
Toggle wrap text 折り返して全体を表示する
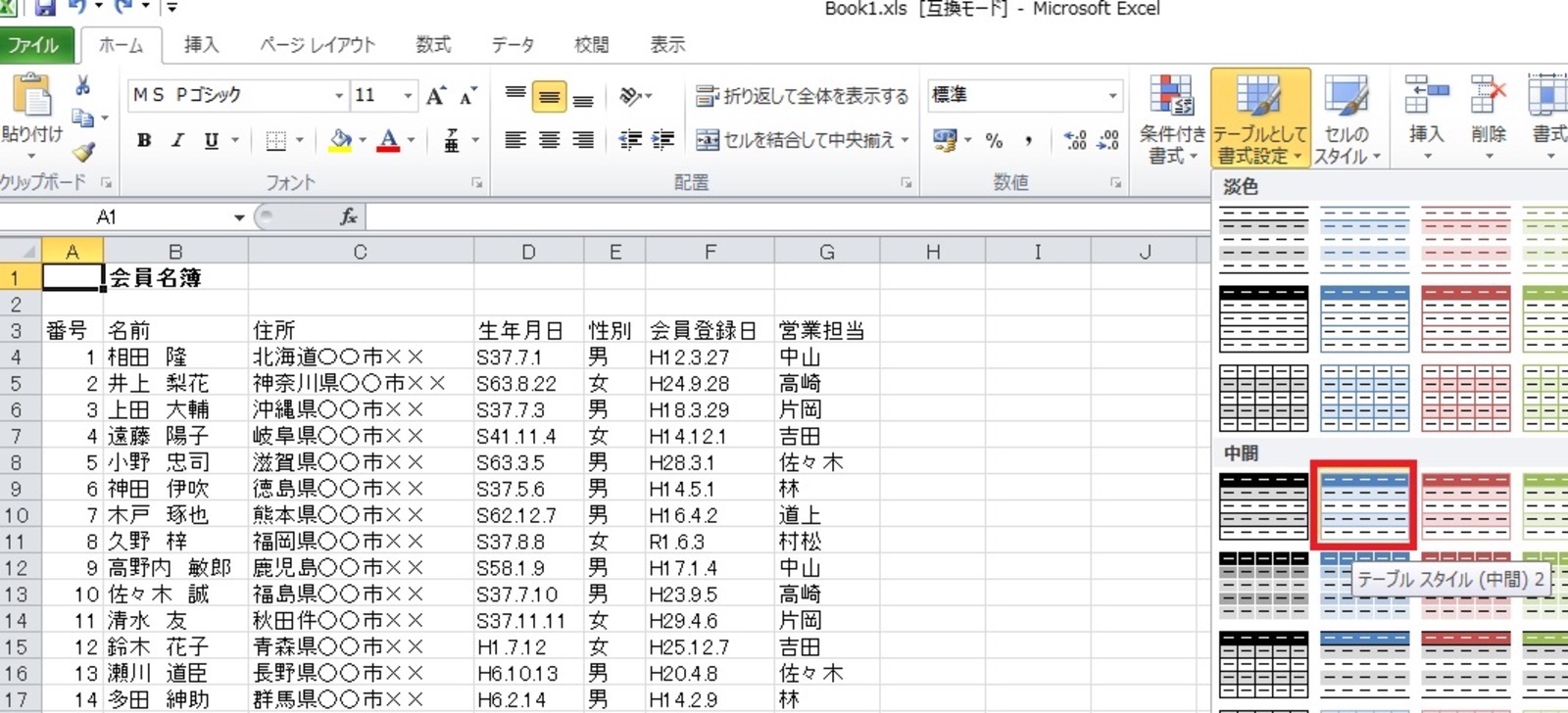coord(802,96)
